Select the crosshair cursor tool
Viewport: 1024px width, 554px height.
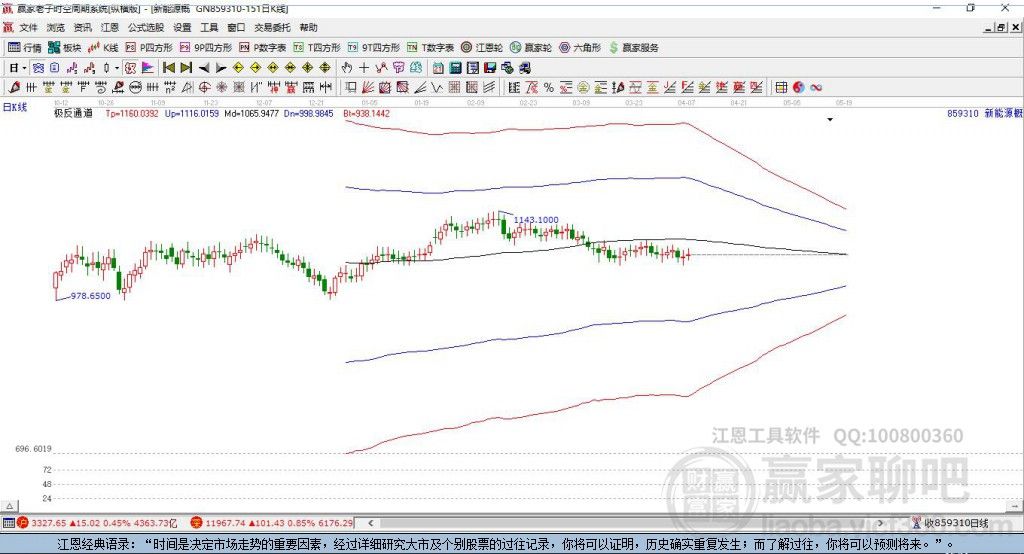coord(364,68)
